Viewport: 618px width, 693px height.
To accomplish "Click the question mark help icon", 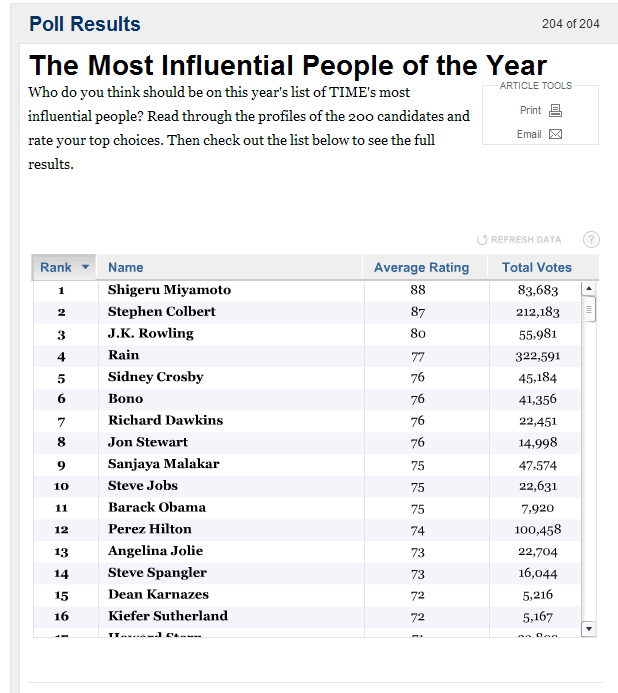I will (591, 240).
